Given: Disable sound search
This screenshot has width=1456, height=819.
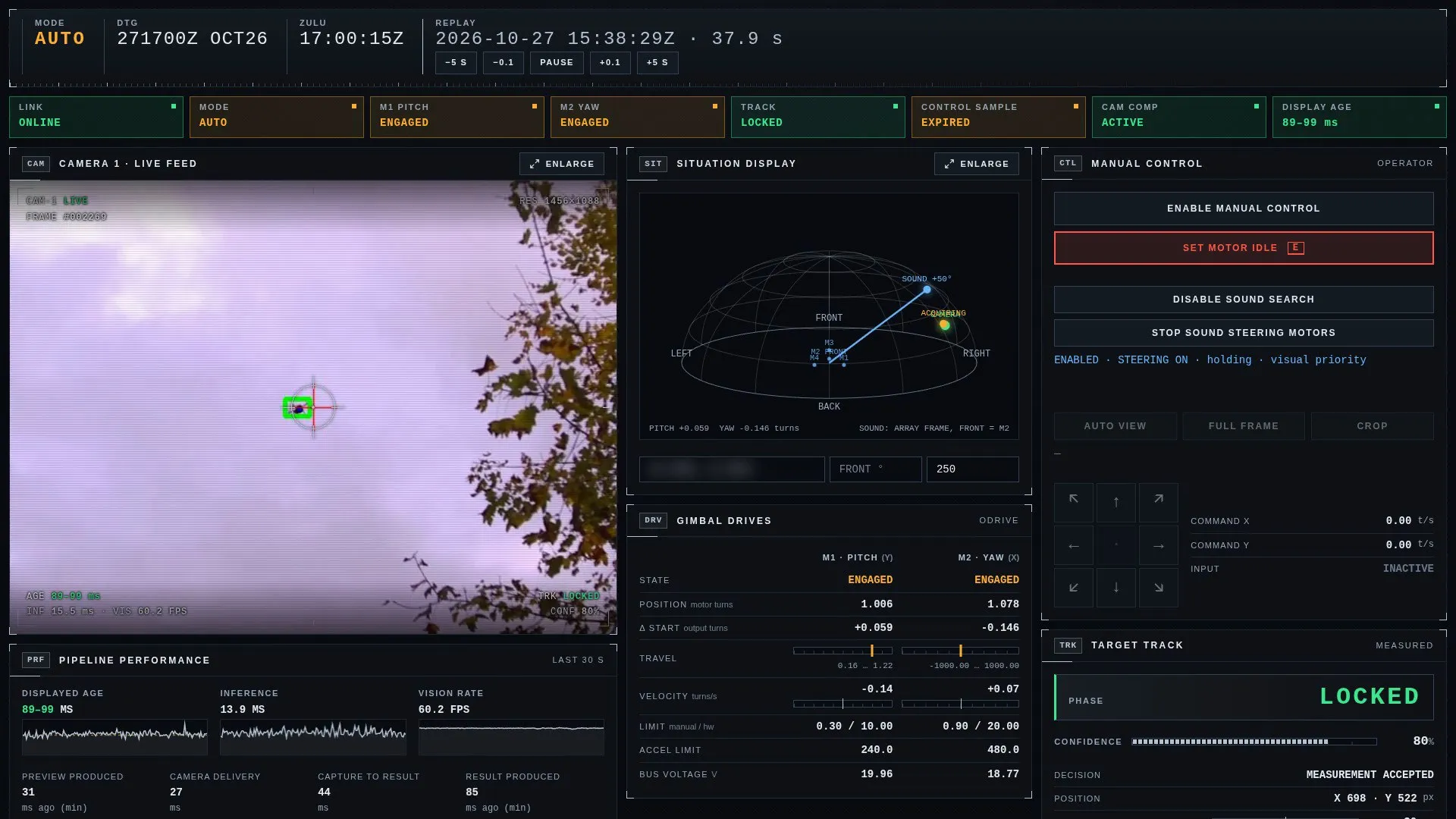Looking at the screenshot, I should [x=1244, y=300].
